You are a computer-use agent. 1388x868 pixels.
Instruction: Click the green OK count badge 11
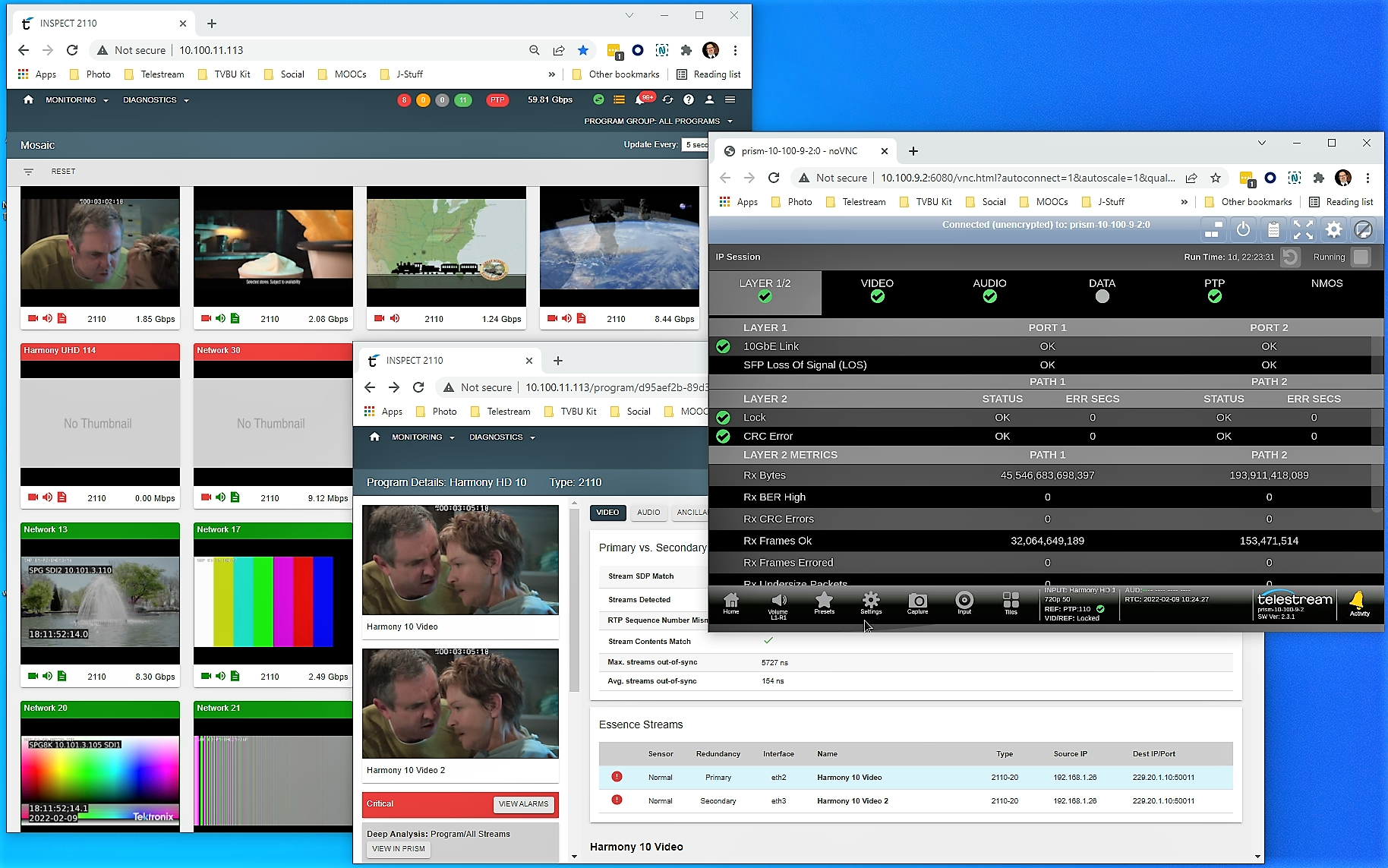tap(462, 100)
